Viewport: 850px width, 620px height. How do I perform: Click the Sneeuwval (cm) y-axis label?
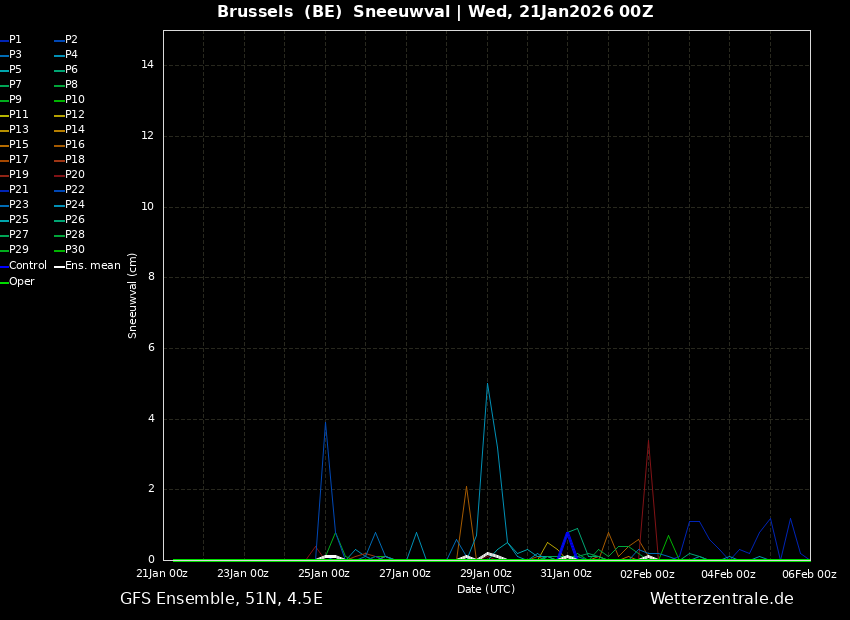133,295
